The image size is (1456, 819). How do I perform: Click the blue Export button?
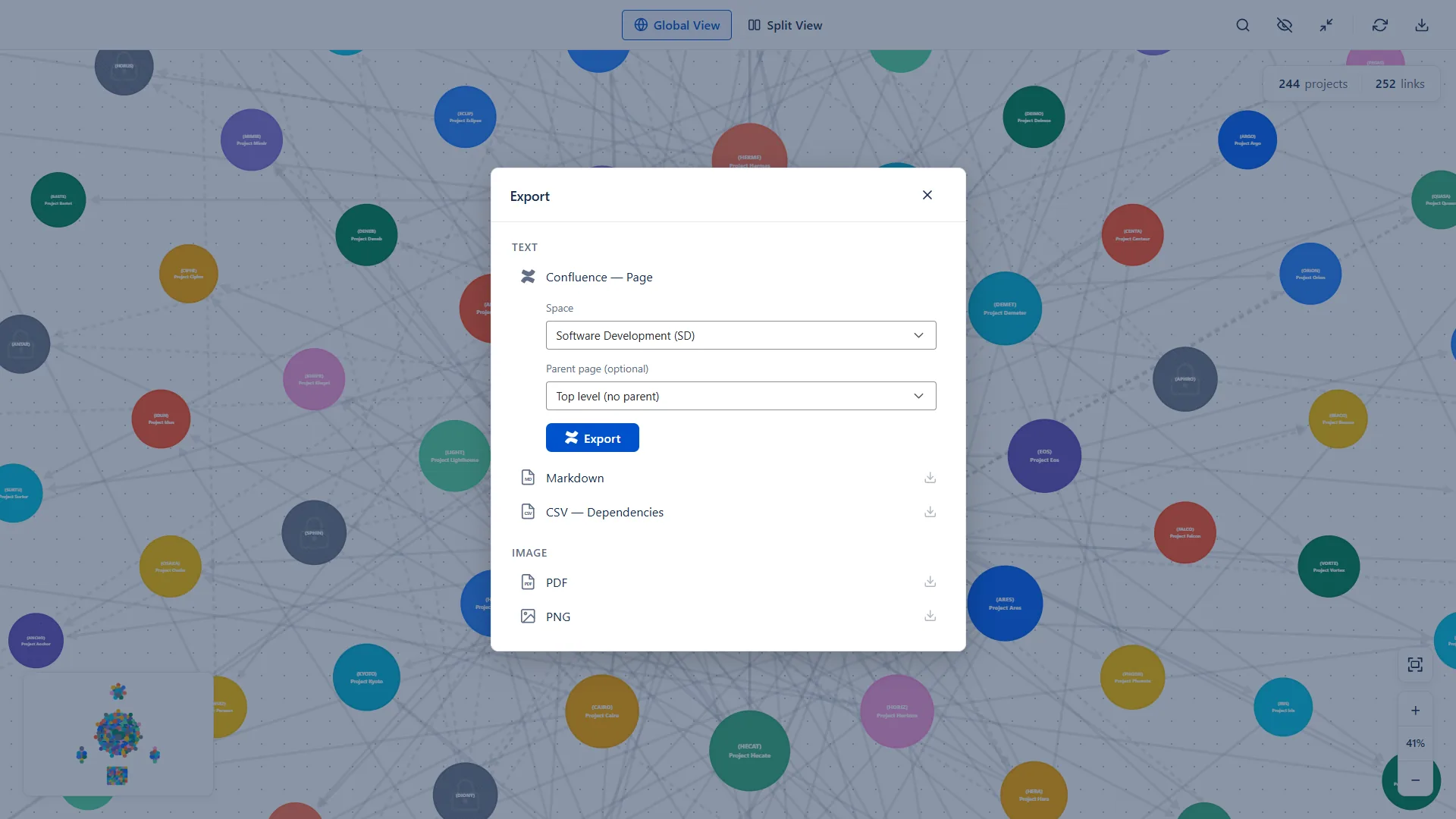[x=592, y=438]
